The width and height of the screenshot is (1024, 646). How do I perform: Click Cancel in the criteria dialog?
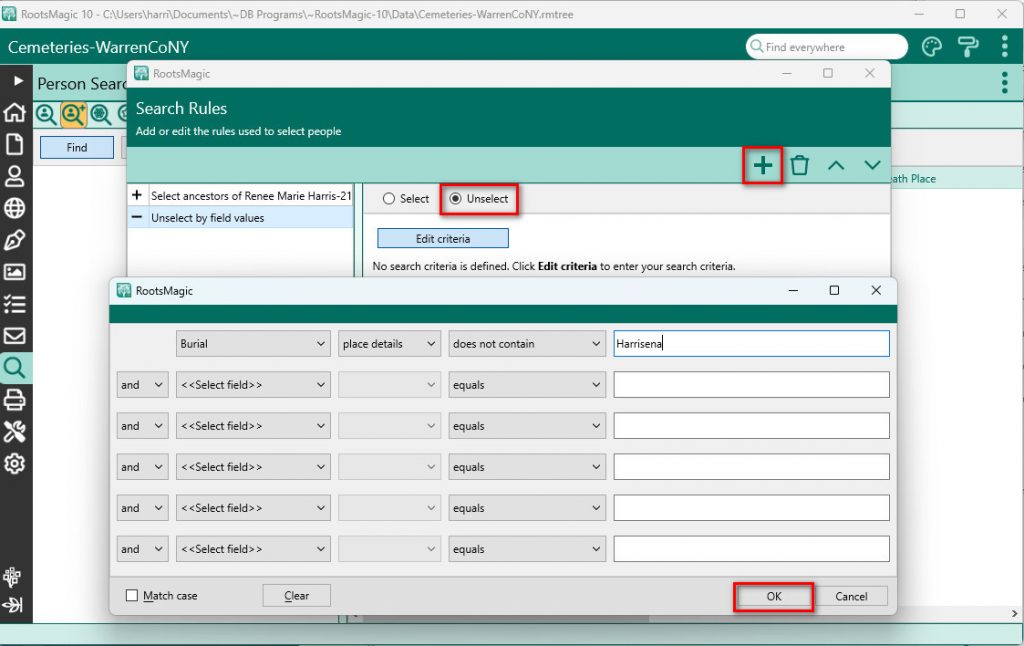[x=851, y=596]
